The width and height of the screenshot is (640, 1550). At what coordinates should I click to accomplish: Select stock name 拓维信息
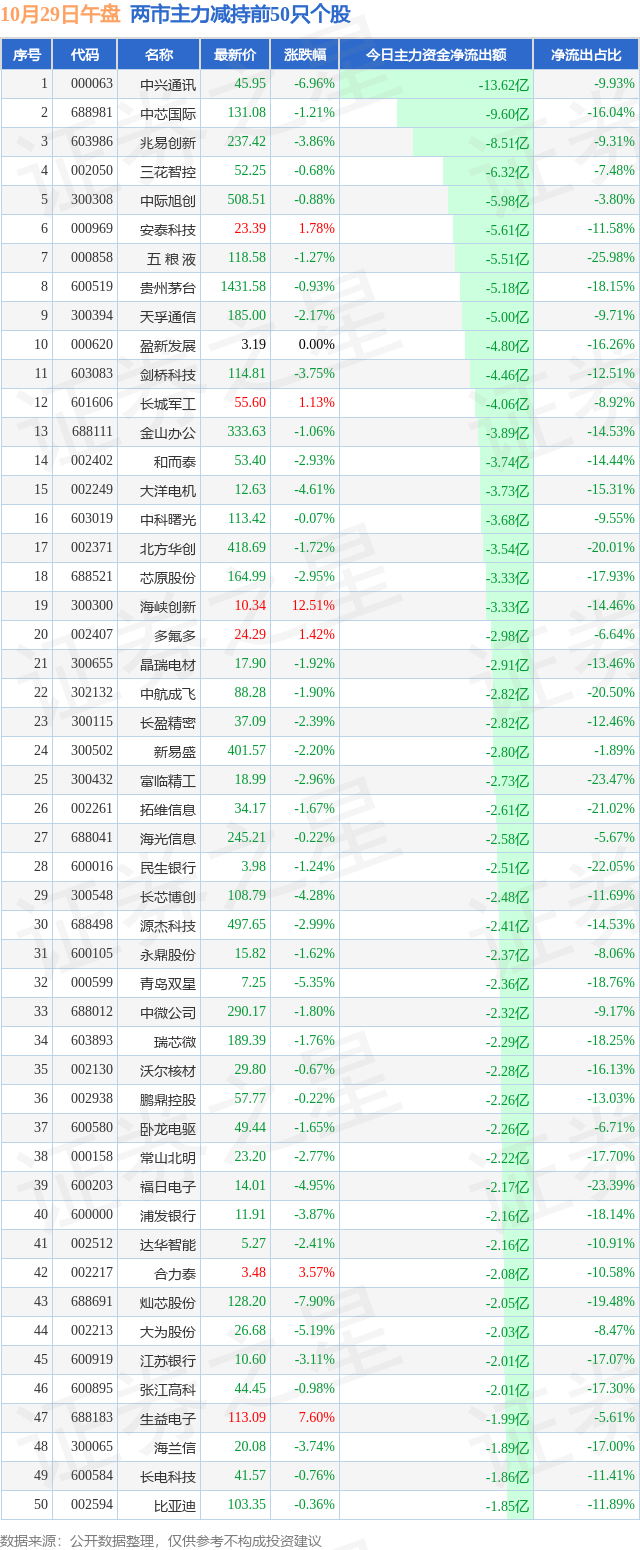pyautogui.click(x=168, y=809)
